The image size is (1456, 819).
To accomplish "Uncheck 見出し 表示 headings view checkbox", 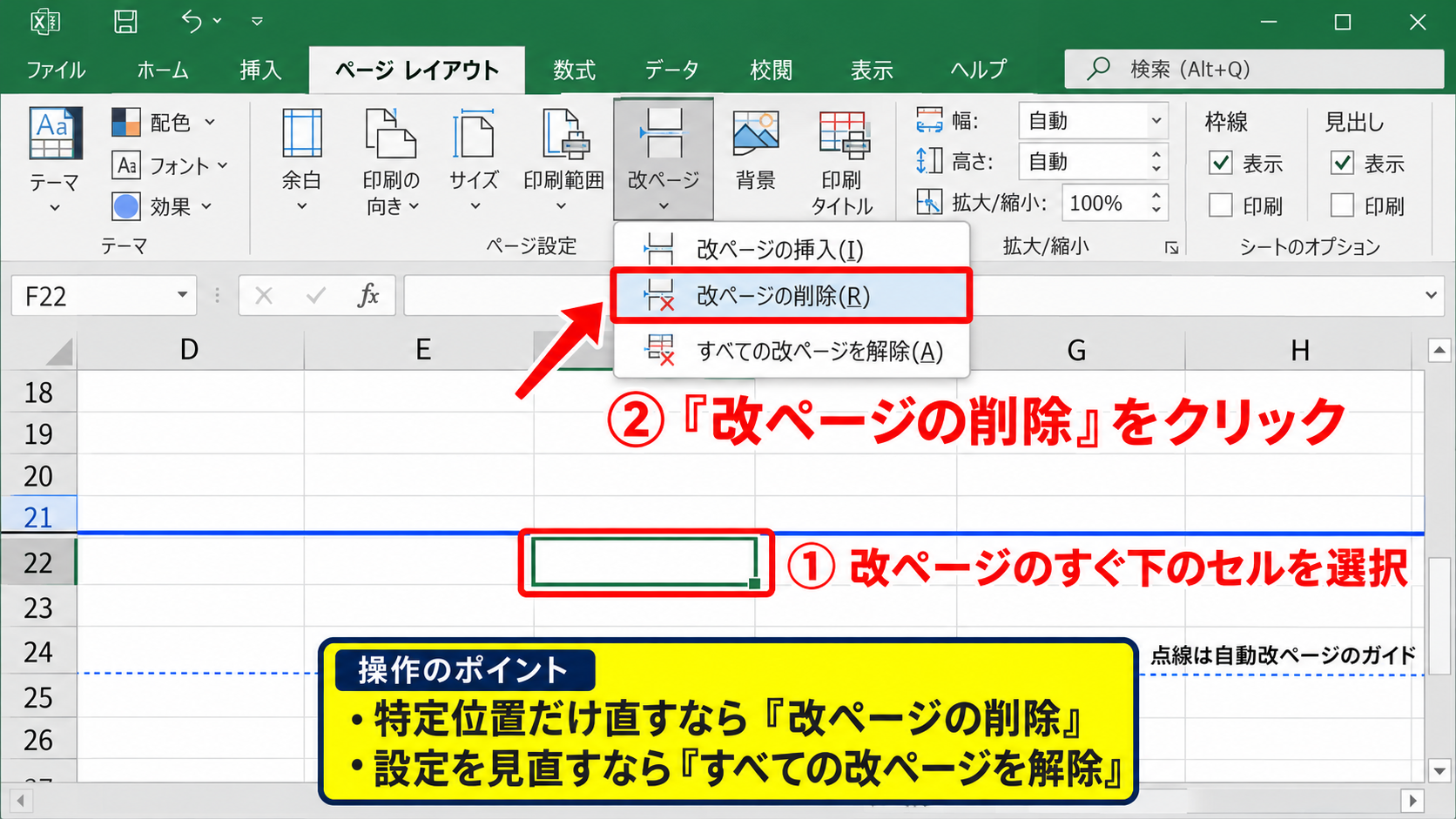I will pos(1343,163).
